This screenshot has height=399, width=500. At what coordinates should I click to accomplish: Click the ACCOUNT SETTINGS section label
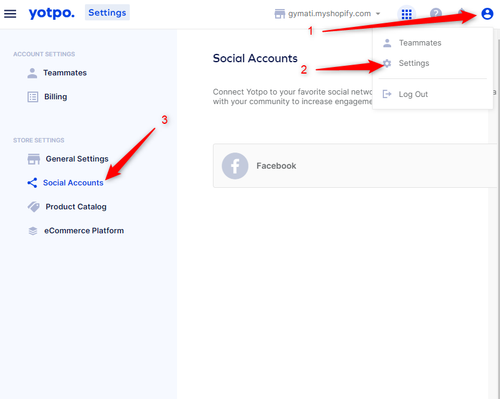44,54
